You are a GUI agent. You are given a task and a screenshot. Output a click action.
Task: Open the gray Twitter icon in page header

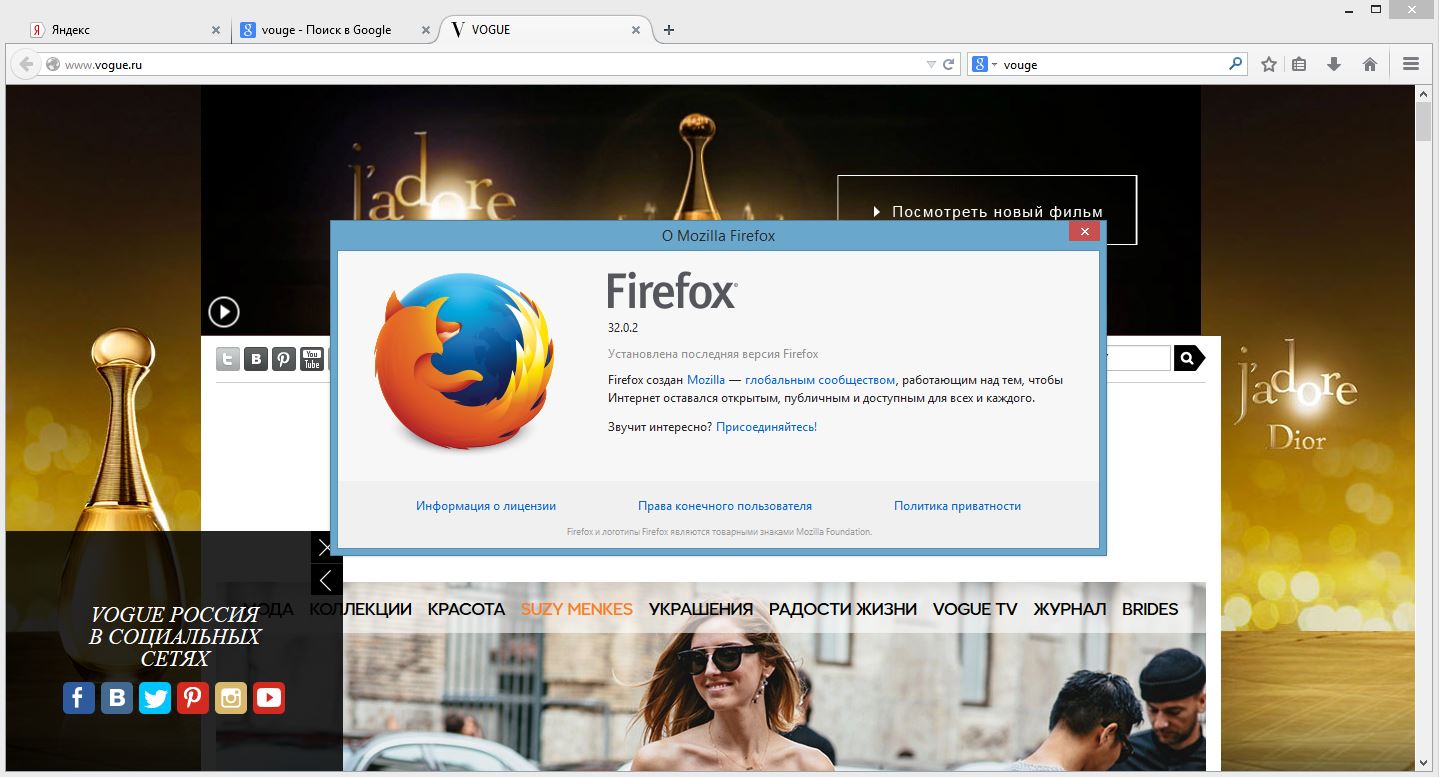pyautogui.click(x=228, y=359)
